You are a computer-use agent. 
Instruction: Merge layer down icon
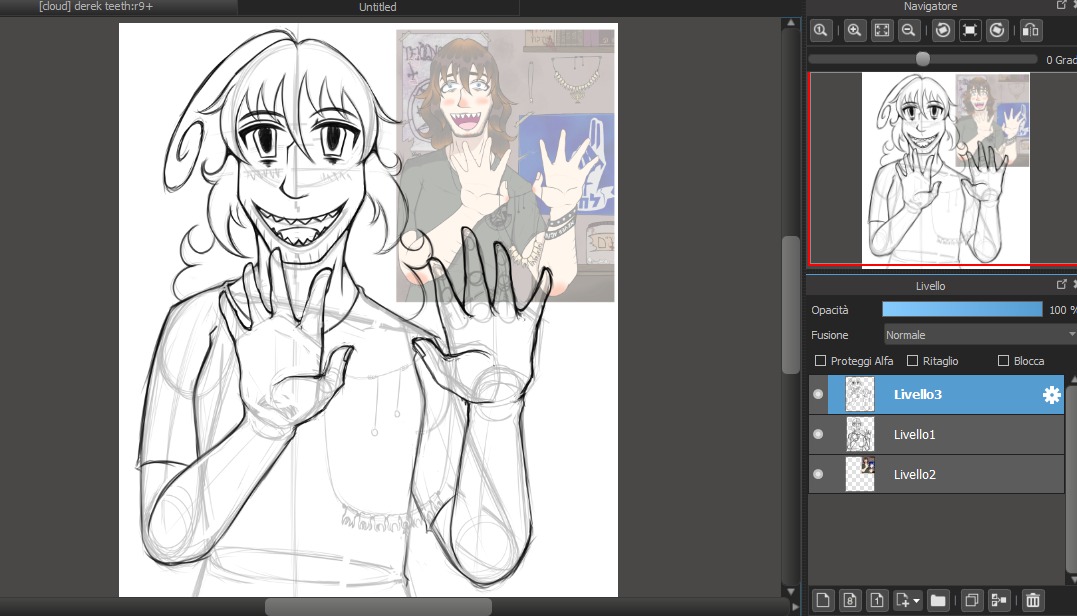pyautogui.click(x=999, y=600)
